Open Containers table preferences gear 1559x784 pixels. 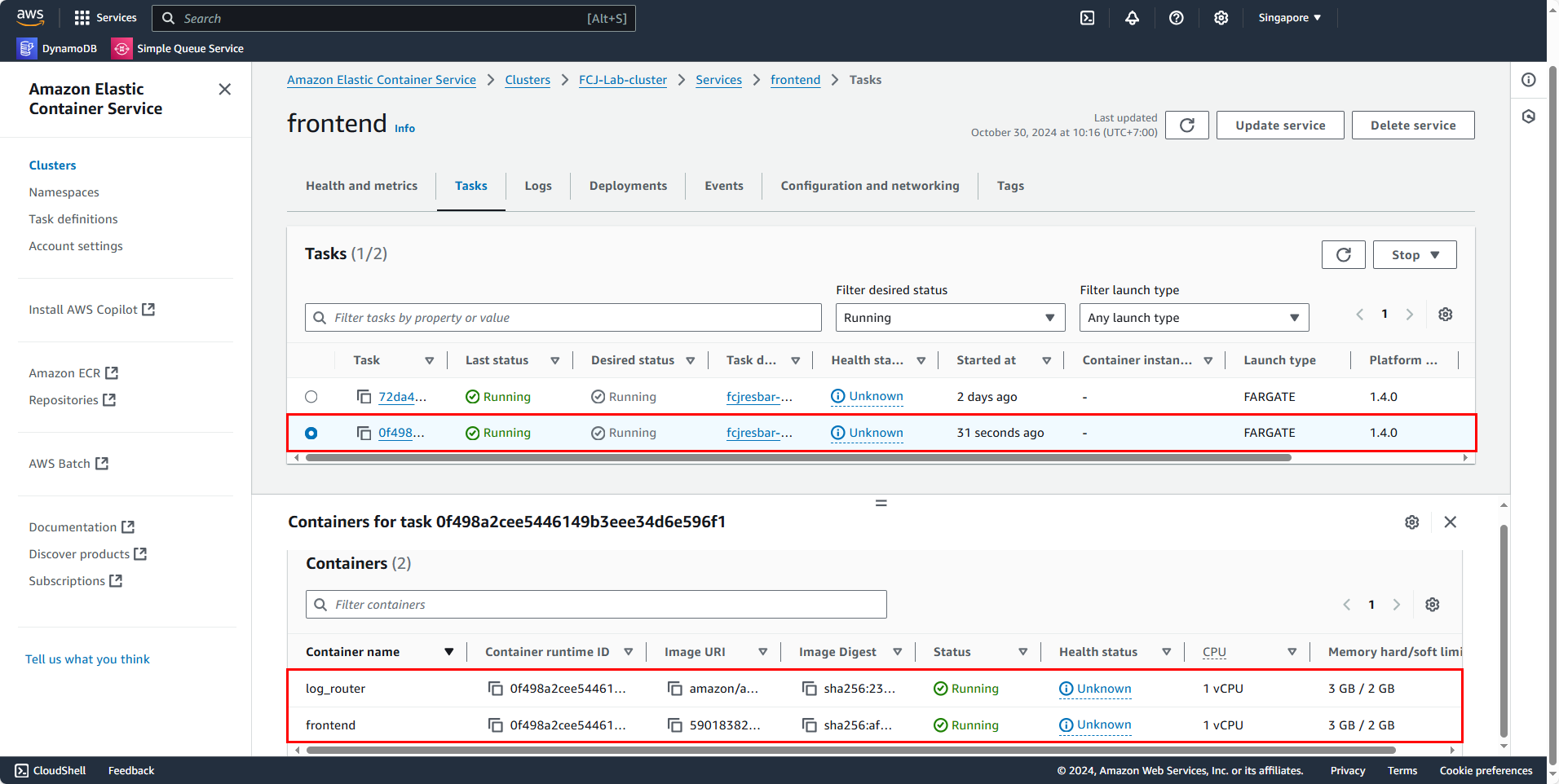click(x=1432, y=605)
